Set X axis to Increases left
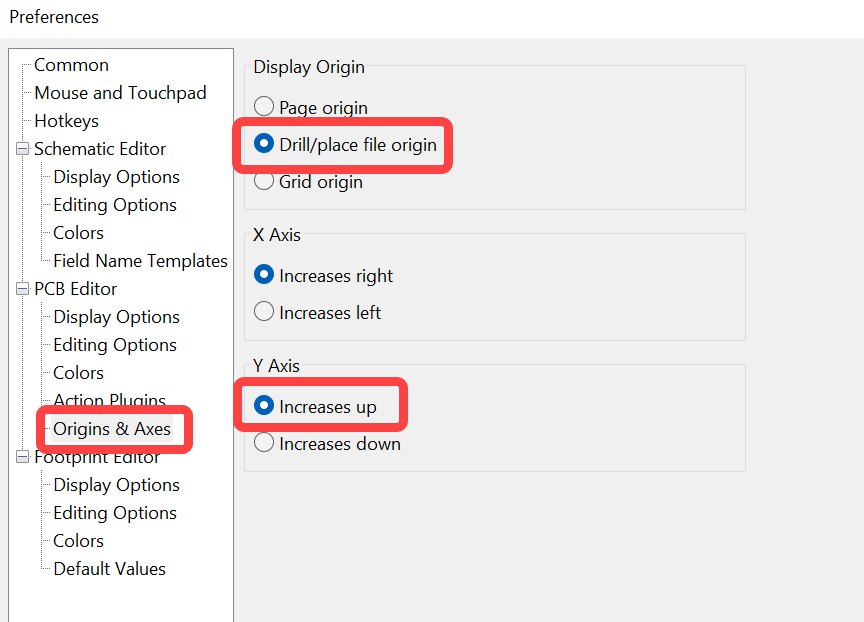Screen dimensions: 864x622 [264, 312]
